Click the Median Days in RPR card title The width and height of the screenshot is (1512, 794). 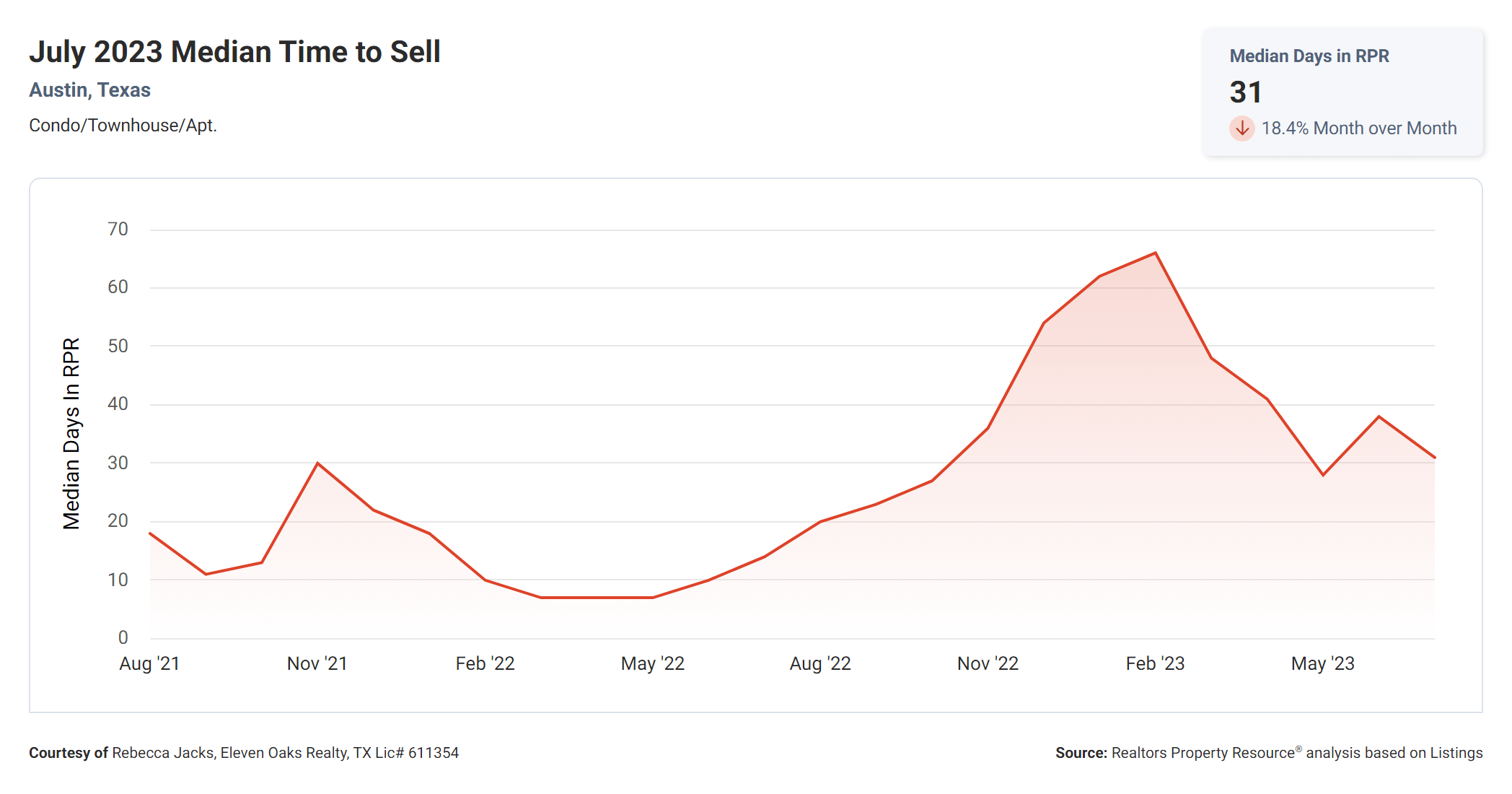[1309, 56]
